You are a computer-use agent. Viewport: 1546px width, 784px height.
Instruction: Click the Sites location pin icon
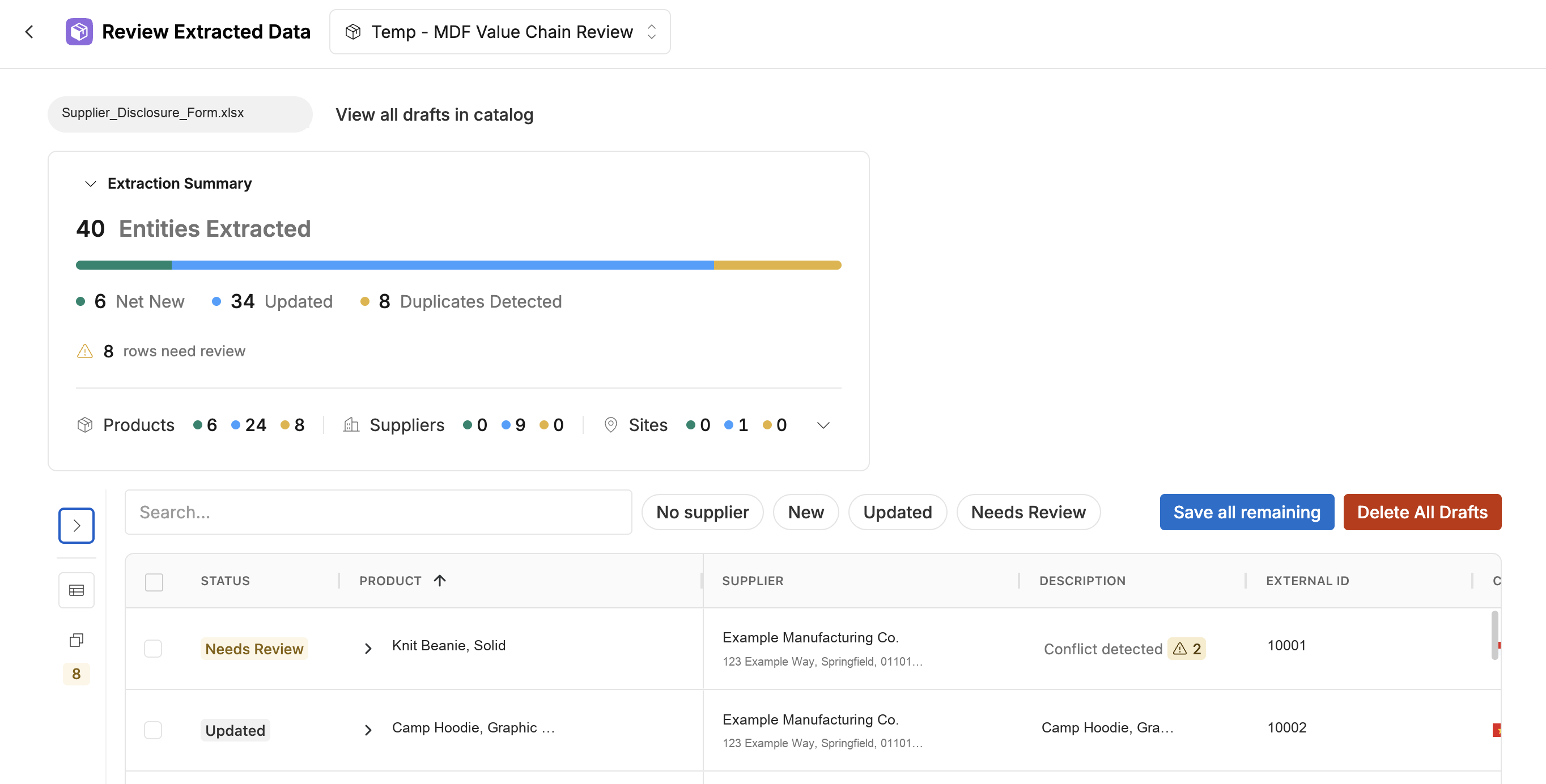point(610,425)
